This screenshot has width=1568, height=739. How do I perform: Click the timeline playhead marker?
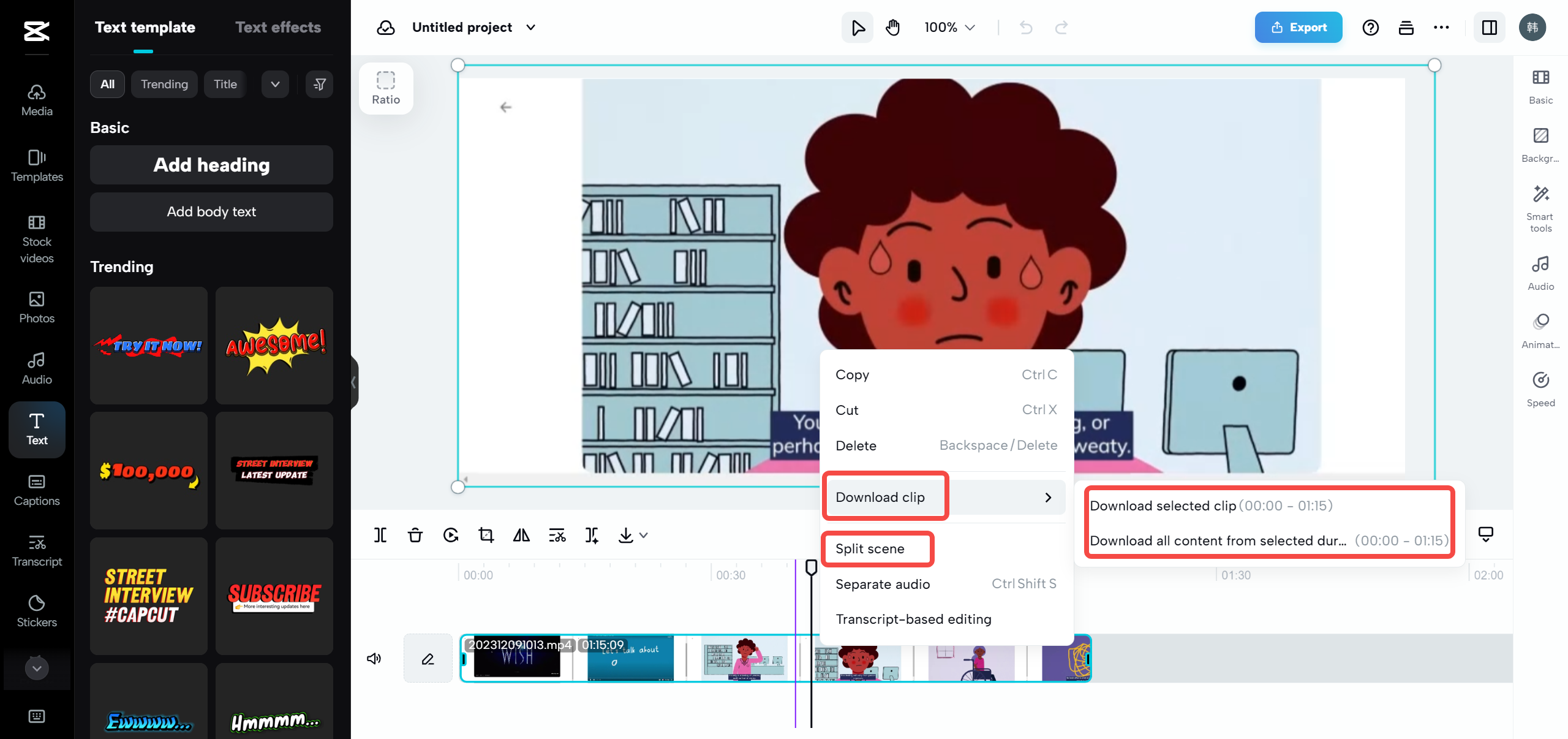811,567
